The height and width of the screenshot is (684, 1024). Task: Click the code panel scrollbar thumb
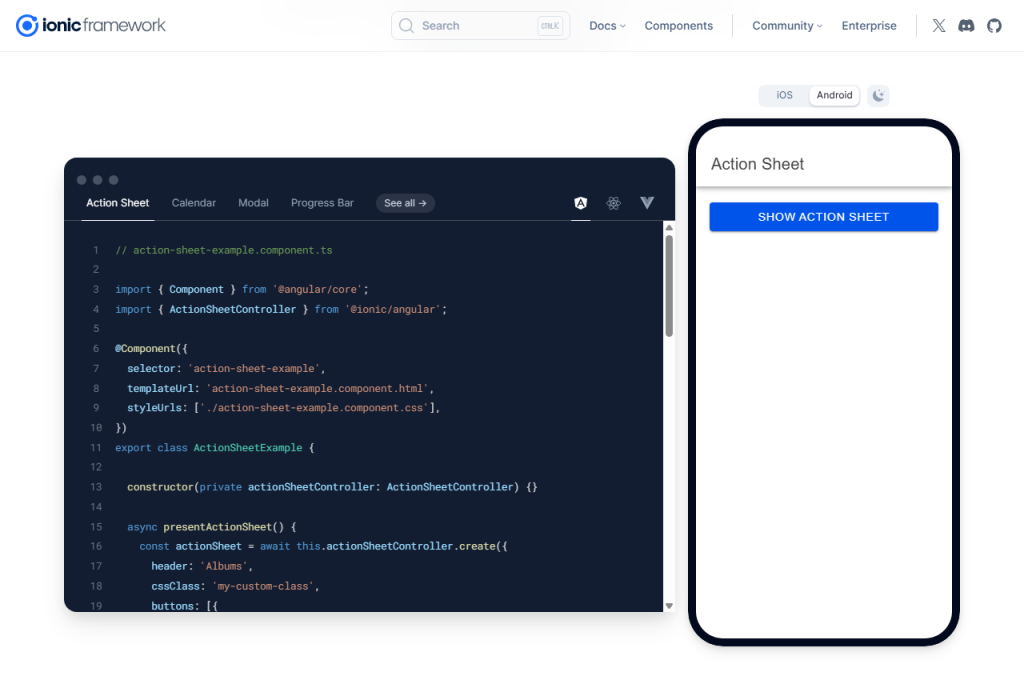point(669,286)
